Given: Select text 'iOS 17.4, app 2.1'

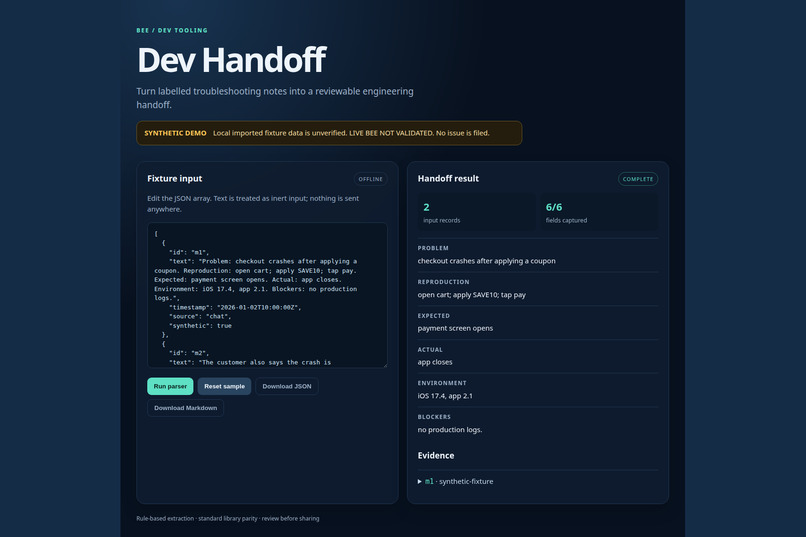Looking at the screenshot, I should pyautogui.click(x=445, y=396).
